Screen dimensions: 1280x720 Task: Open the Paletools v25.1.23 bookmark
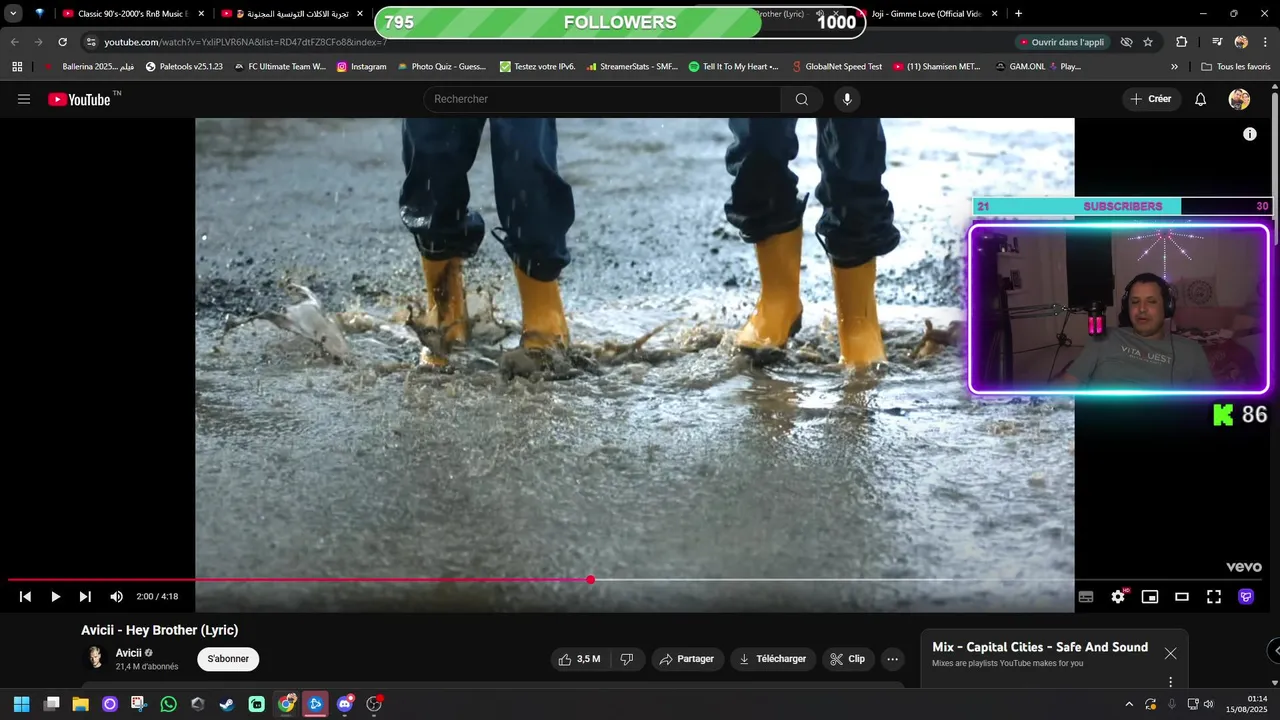184,67
